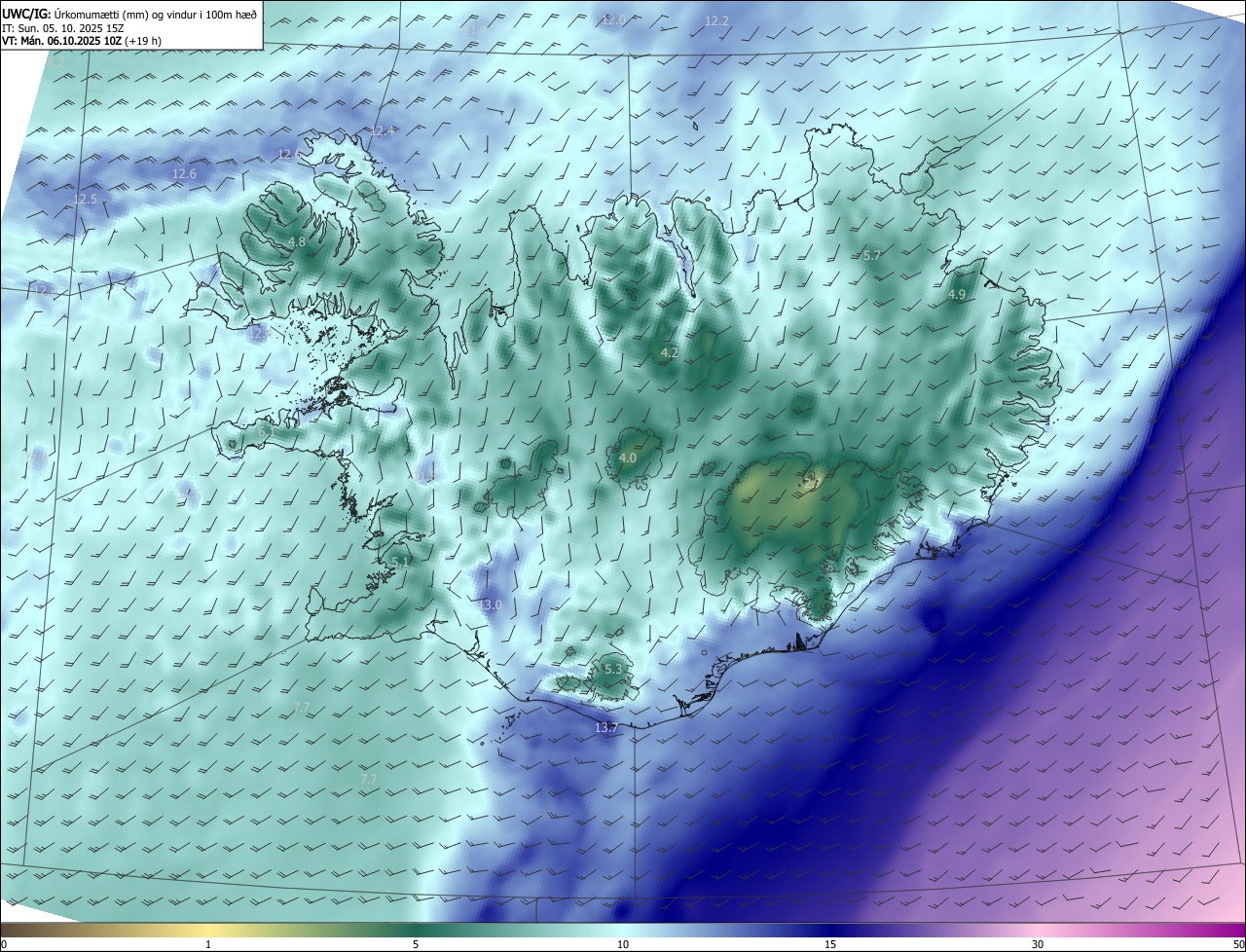Click the 4.8 value on the Westfjords

tap(297, 241)
